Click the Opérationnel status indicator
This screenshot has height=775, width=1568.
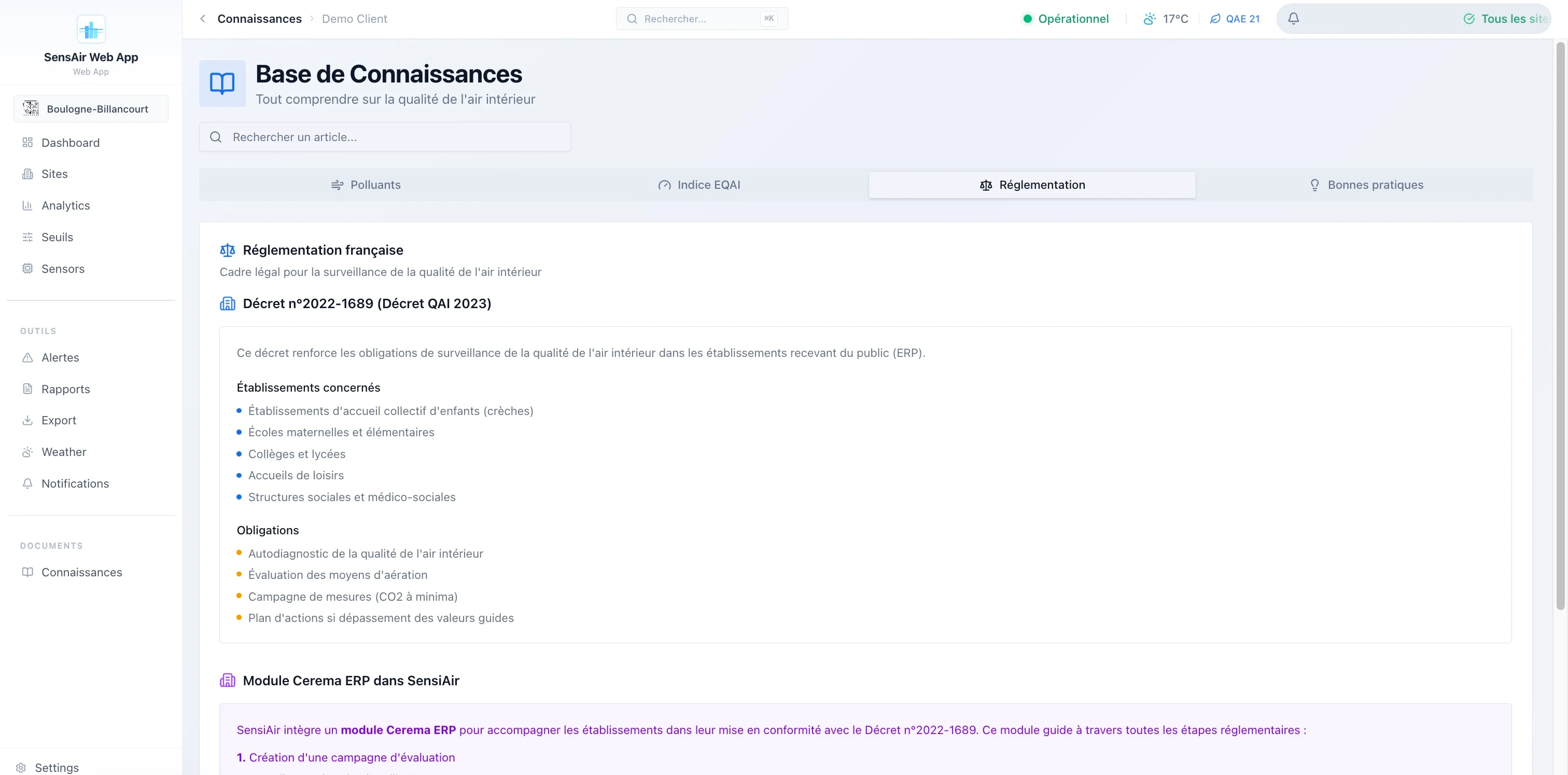coord(1065,19)
